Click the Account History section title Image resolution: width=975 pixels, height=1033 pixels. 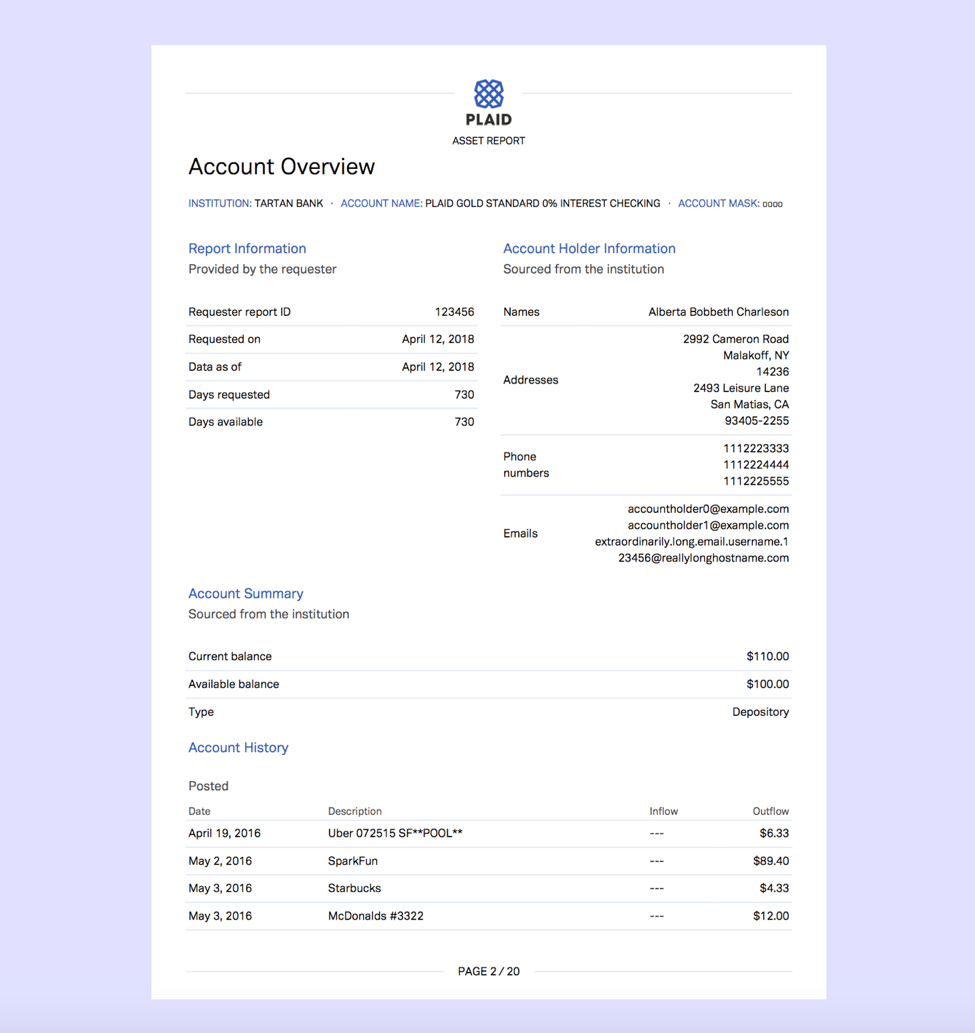(x=238, y=748)
